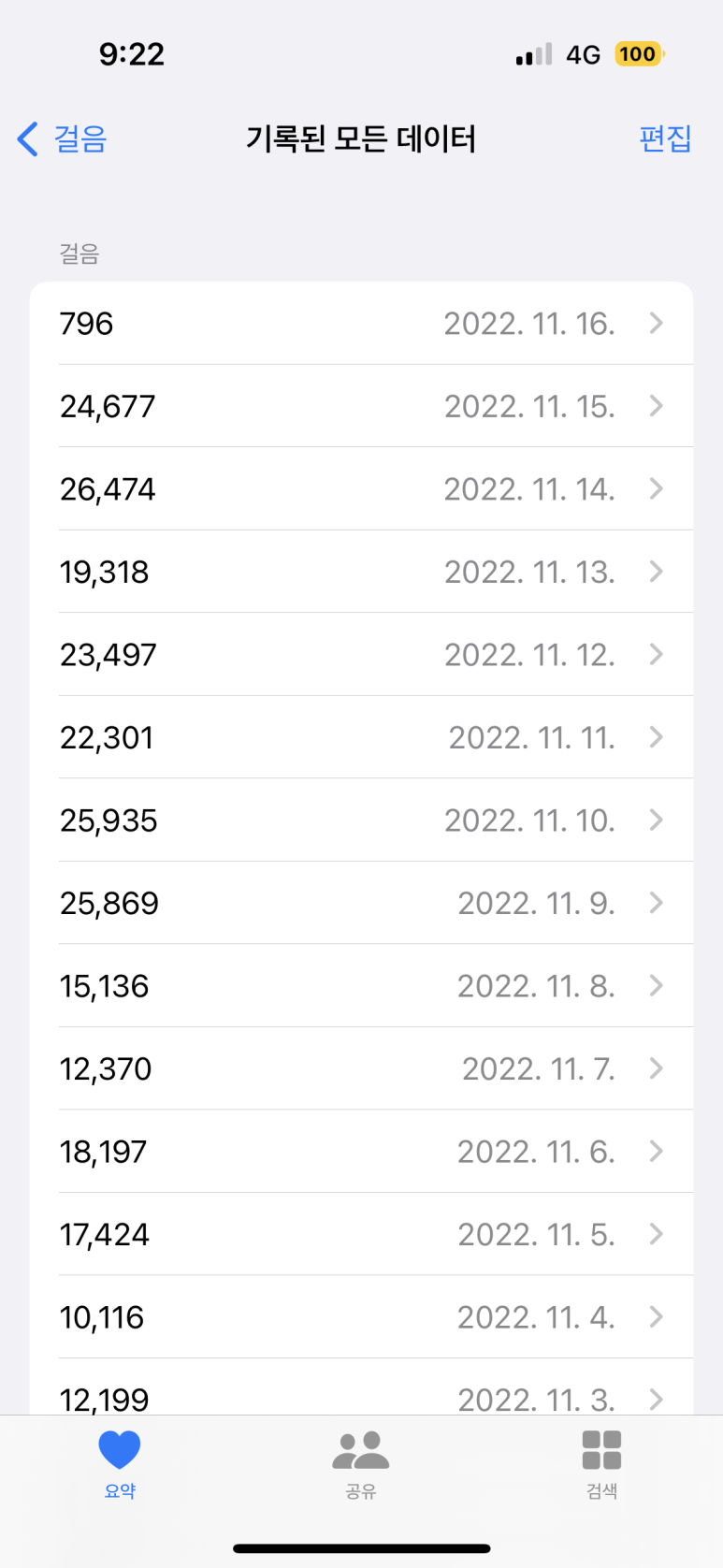The image size is (723, 1568).
Task: Open the 요약 heart tab
Action: pos(120,1464)
